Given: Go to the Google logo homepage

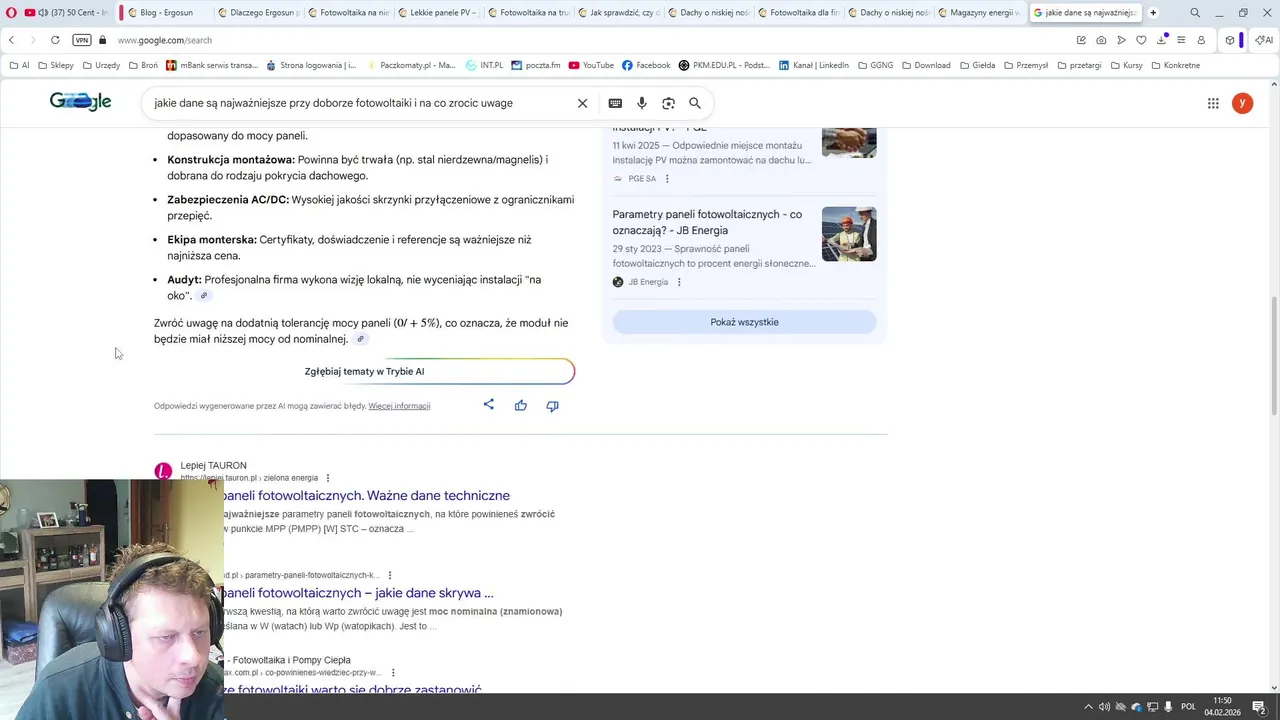Looking at the screenshot, I should (x=80, y=102).
